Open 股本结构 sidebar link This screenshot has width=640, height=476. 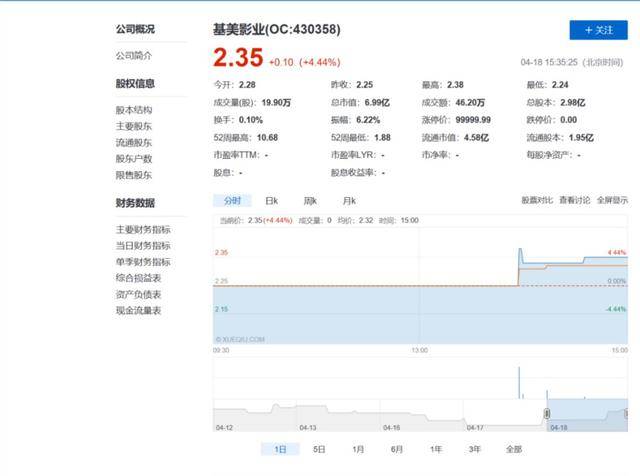pyautogui.click(x=133, y=110)
